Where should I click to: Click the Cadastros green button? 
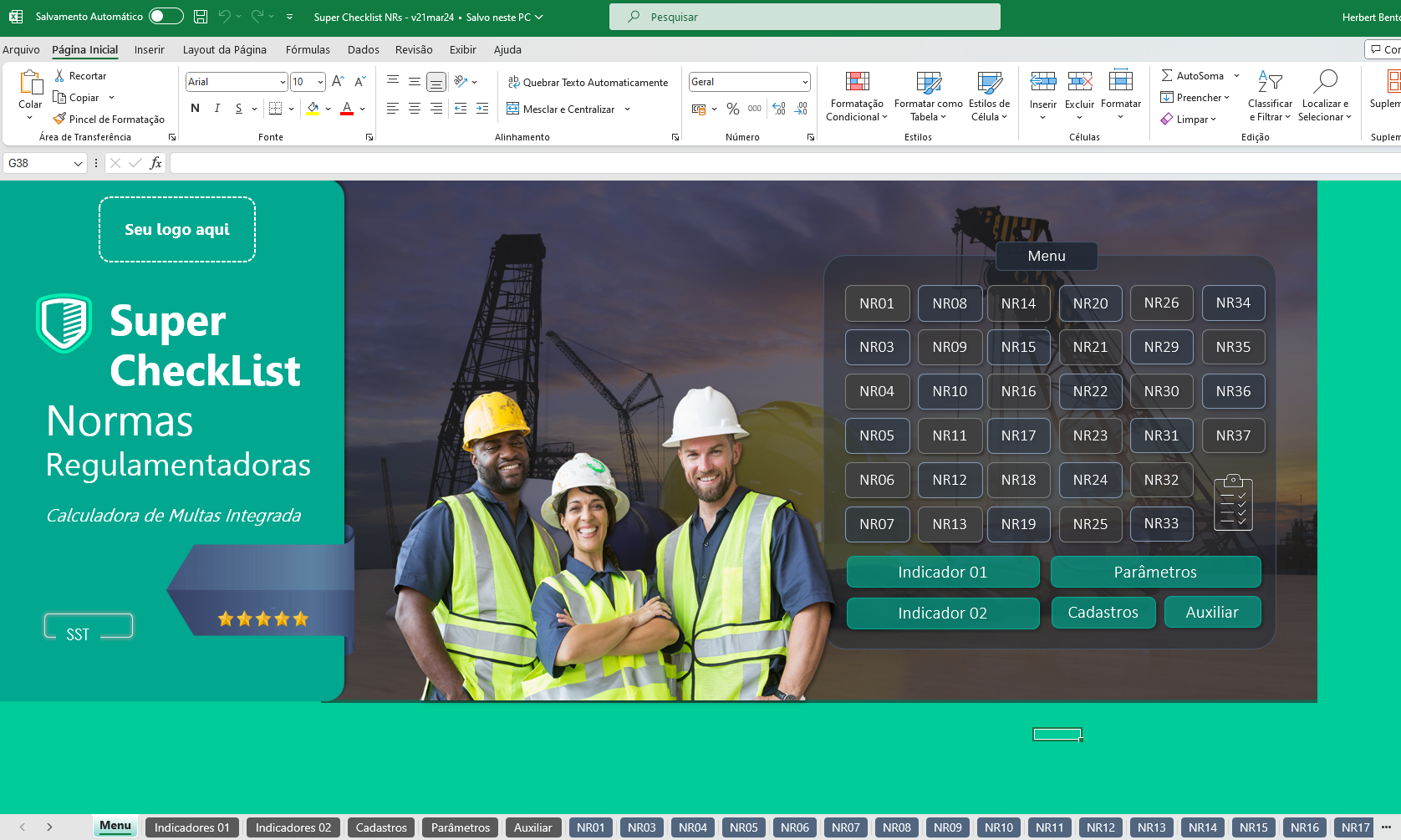coord(1103,612)
